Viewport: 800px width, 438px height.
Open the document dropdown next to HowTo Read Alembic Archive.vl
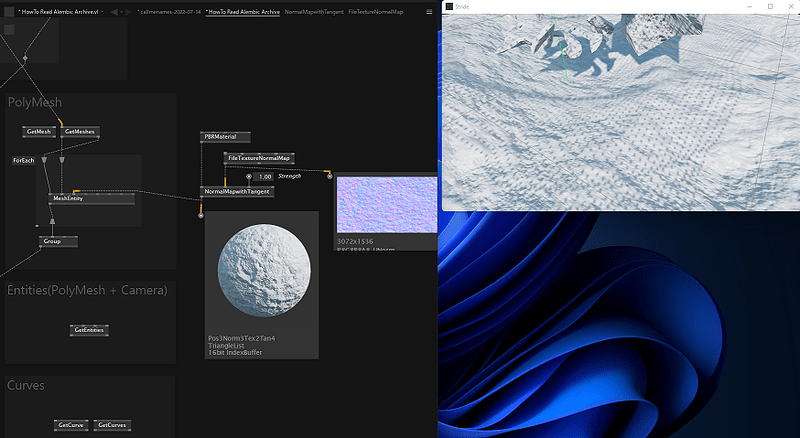point(103,12)
